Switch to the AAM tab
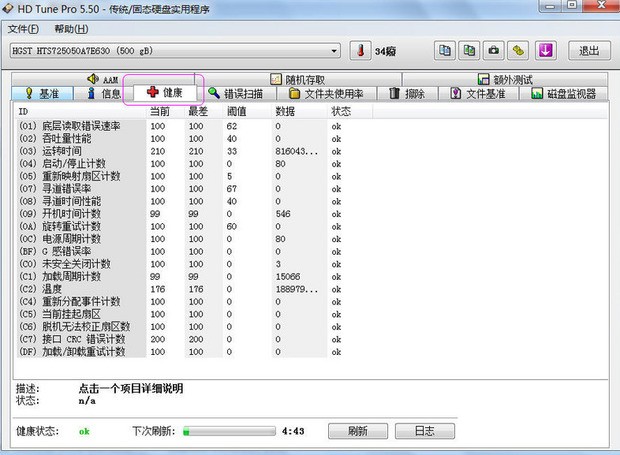Viewport: 620px width, 455px height. coord(103,79)
